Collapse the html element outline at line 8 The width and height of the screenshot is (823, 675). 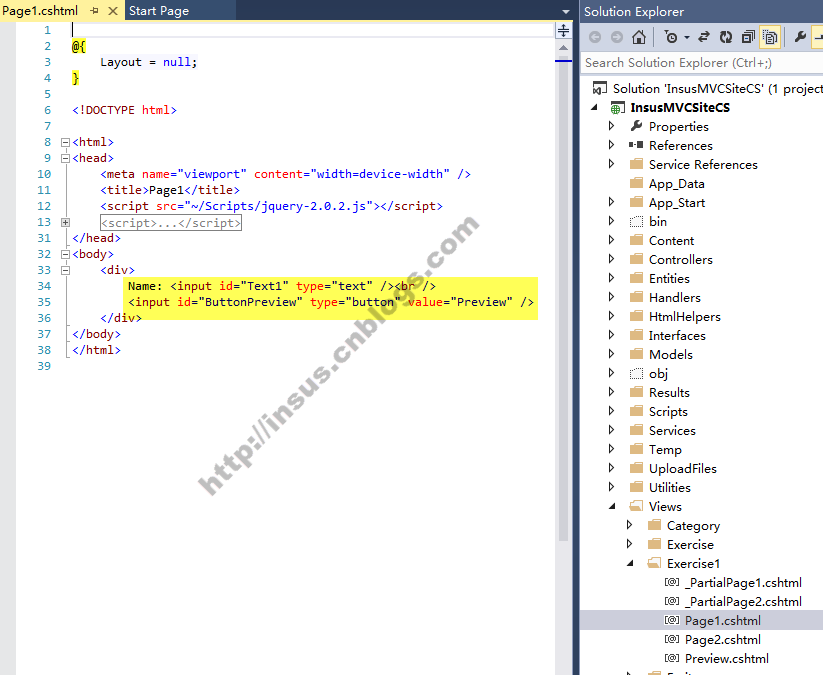point(65,142)
